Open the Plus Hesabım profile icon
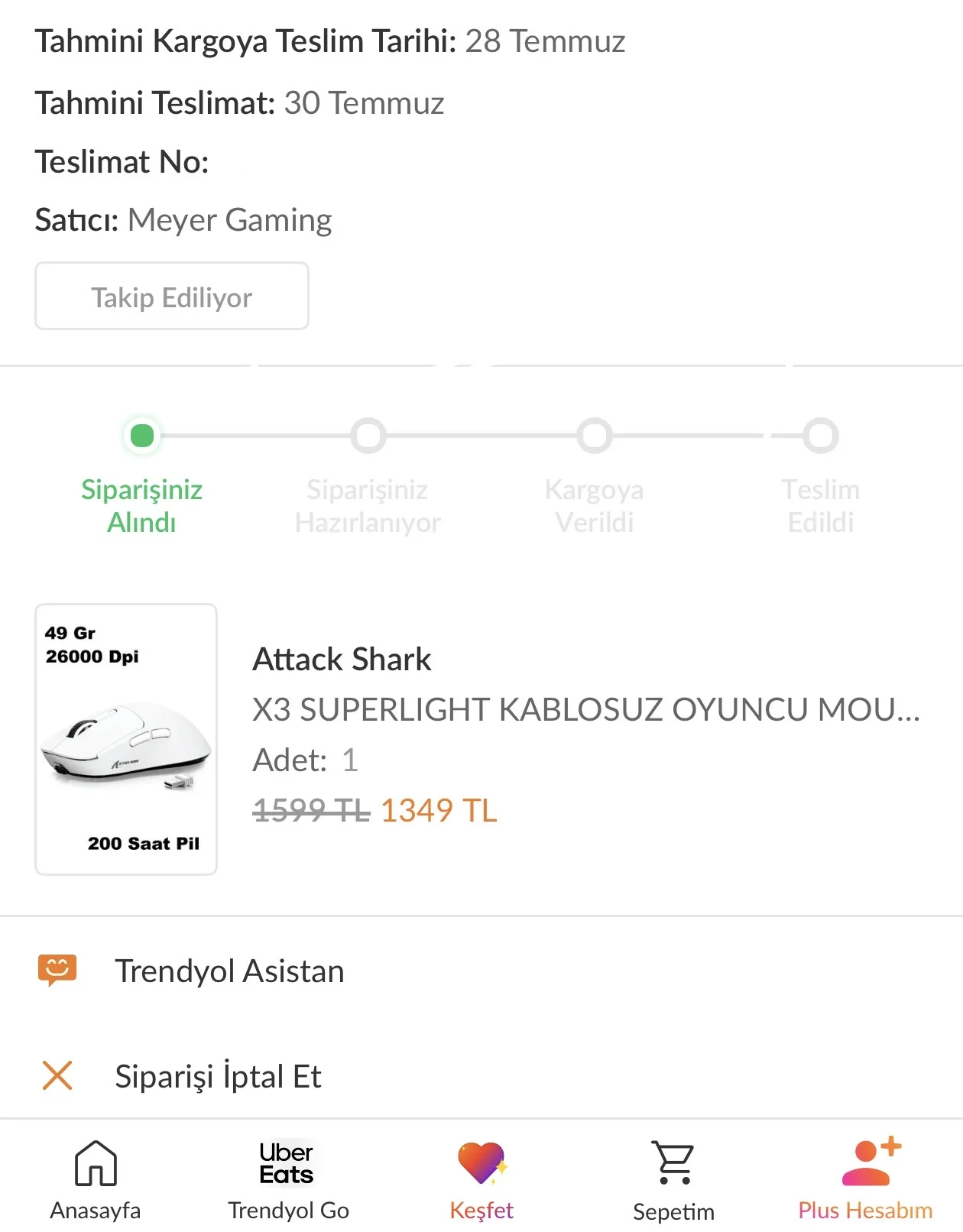The height and width of the screenshot is (1232, 963). (871, 1161)
